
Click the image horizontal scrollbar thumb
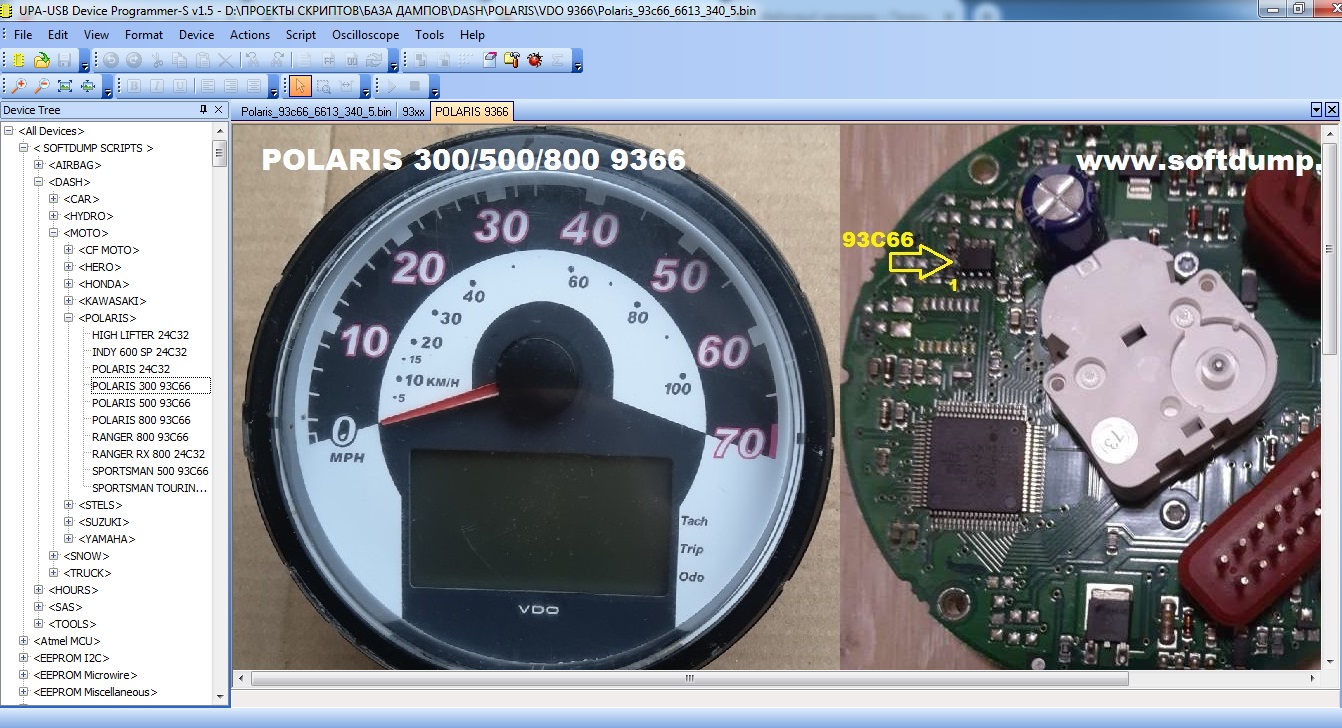688,678
